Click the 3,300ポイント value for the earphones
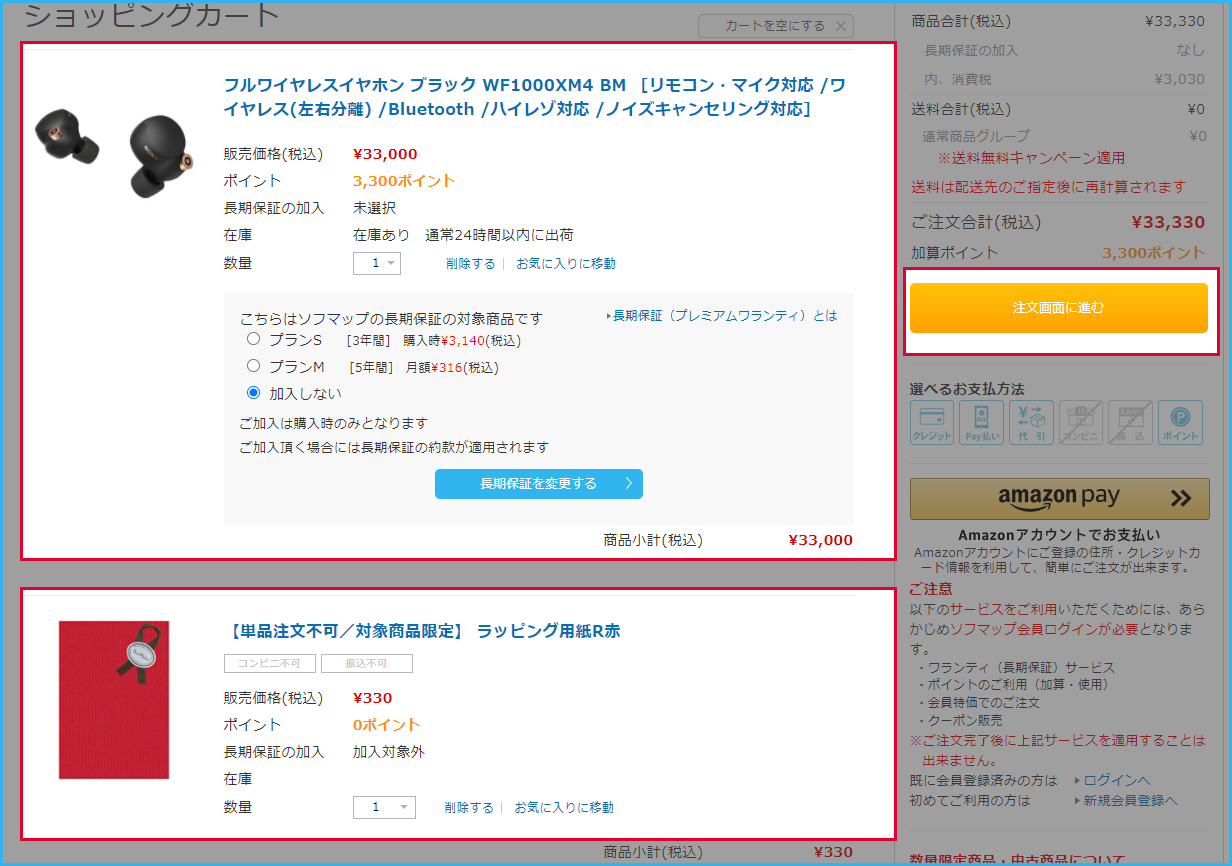Viewport: 1232px width, 866px height. (404, 181)
